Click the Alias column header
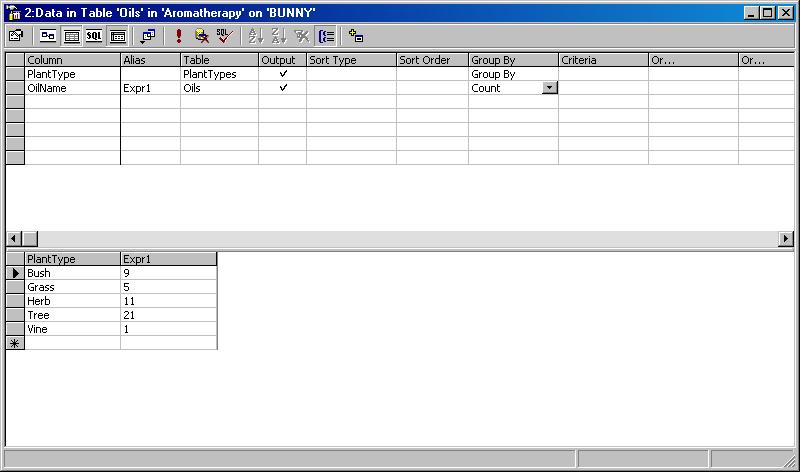 click(x=151, y=60)
